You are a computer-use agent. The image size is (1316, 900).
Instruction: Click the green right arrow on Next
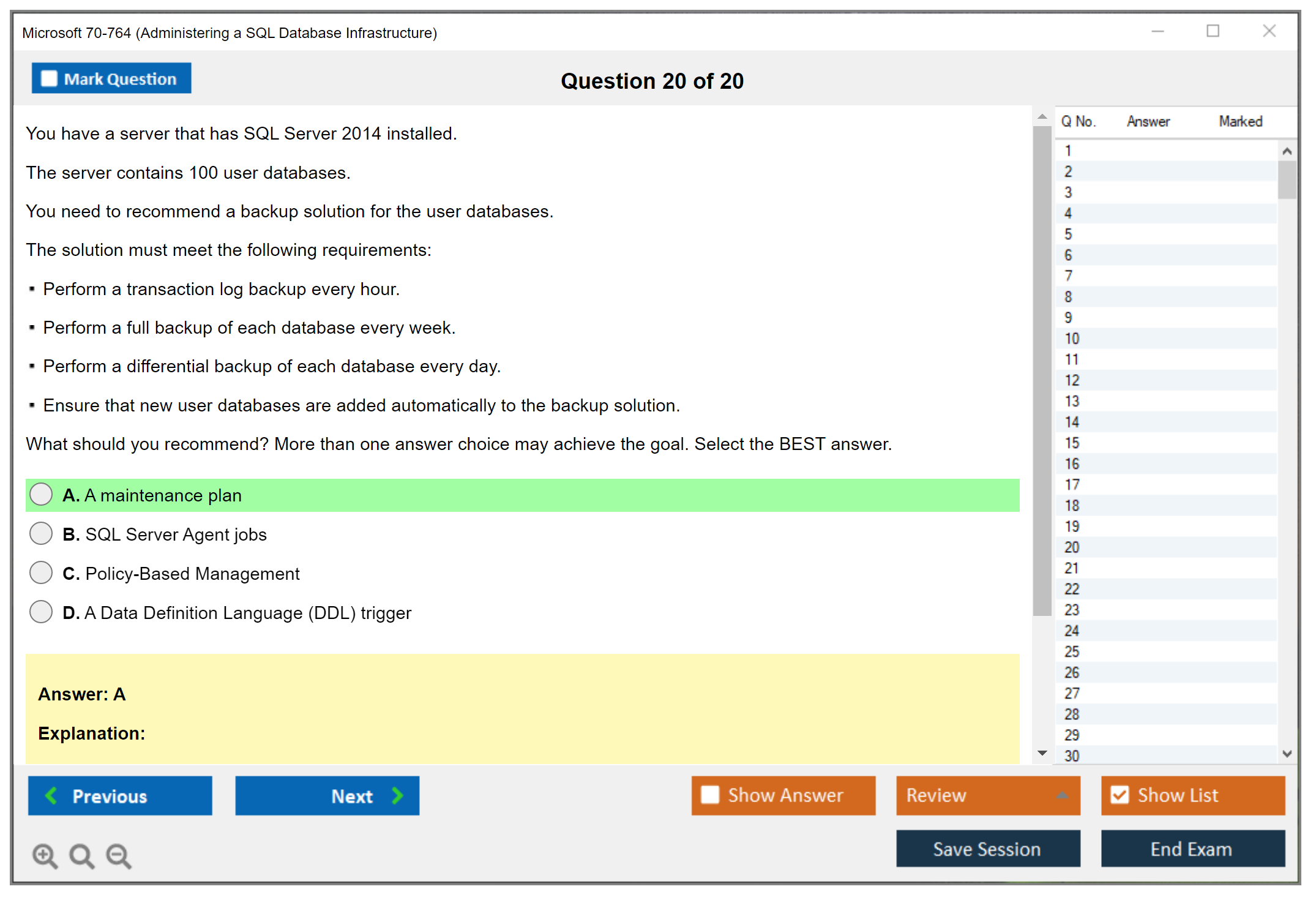397,795
